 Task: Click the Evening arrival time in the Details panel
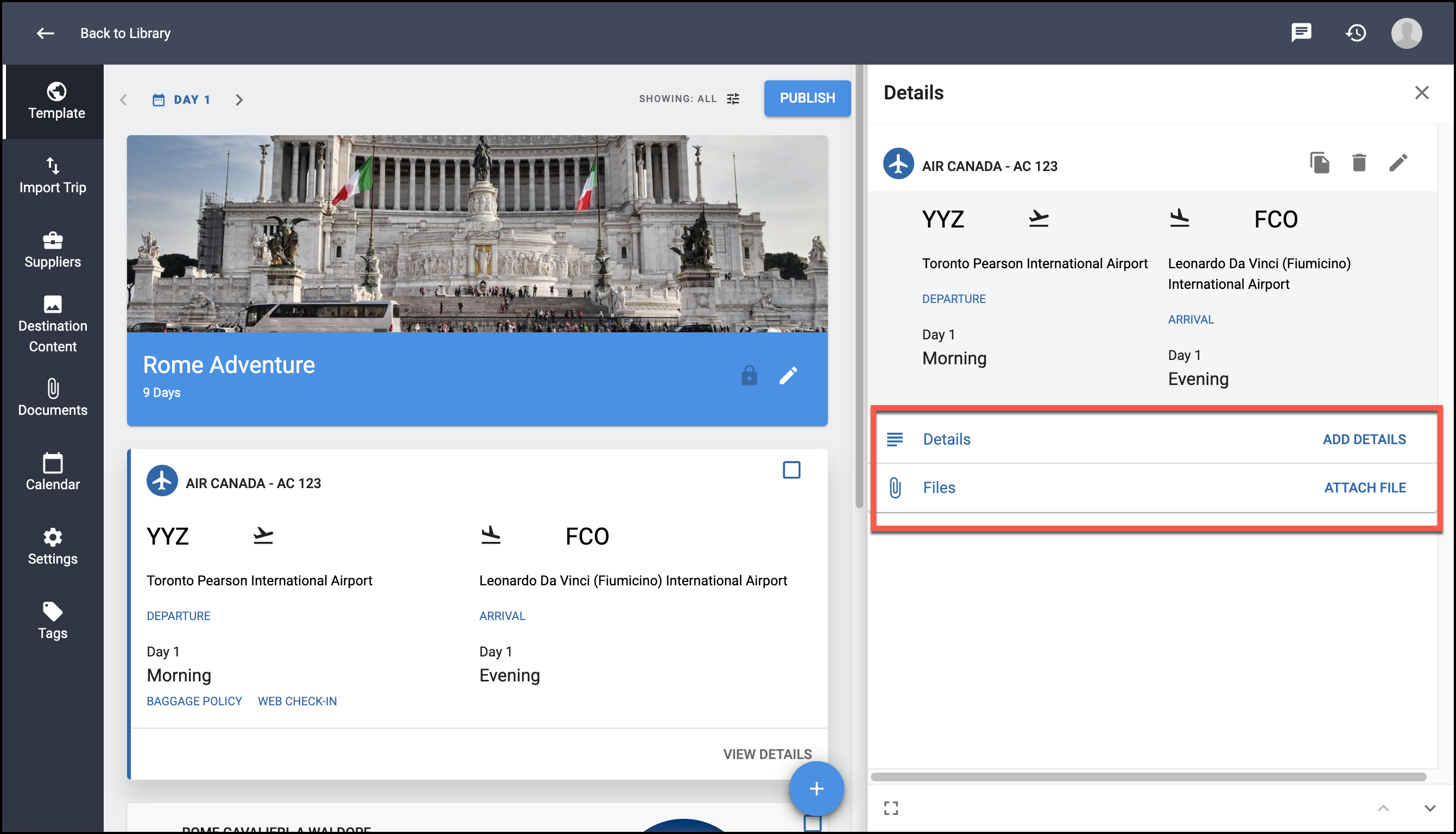coord(1198,379)
